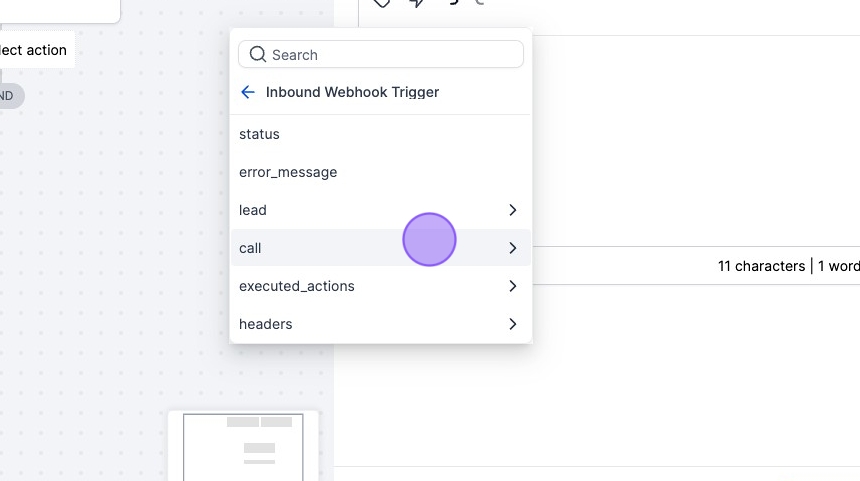The height and width of the screenshot is (481, 860).
Task: Expand the executed_actions chevron arrow
Action: (x=512, y=286)
